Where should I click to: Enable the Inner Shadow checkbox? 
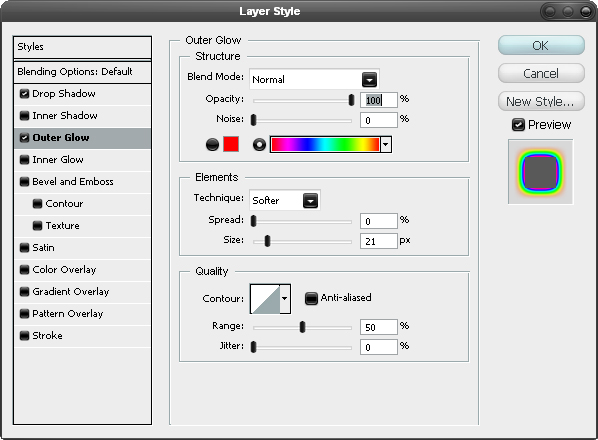[x=24, y=116]
